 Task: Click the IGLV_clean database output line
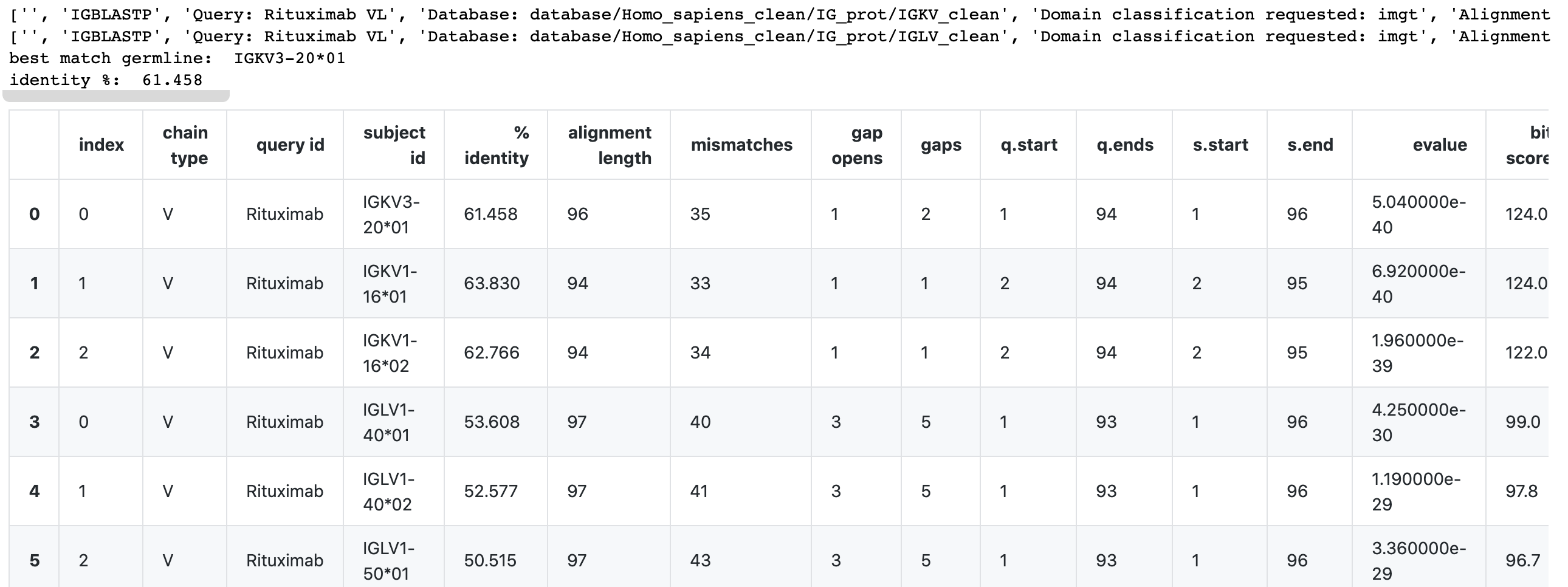[779, 36]
